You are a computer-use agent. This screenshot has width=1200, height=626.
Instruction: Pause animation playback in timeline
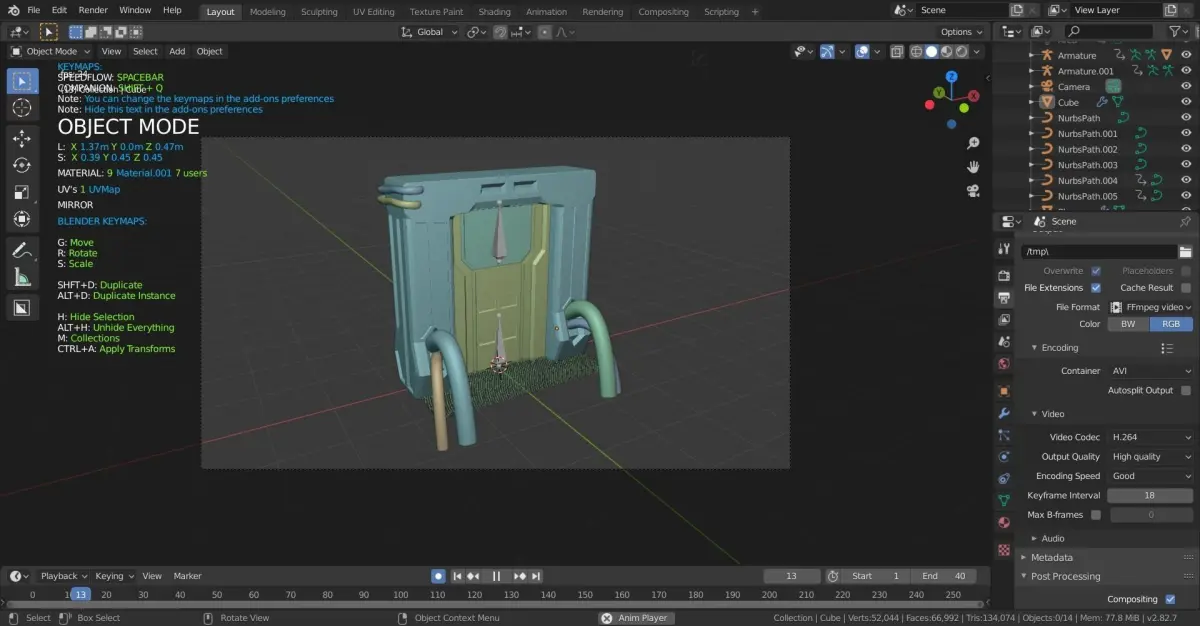(496, 576)
